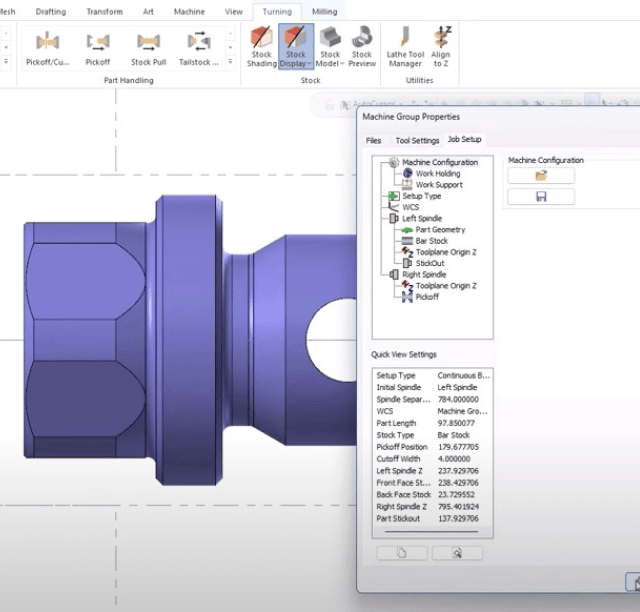Open the Stock Model dropdown
Image resolution: width=640 pixels, height=612 pixels.
(x=329, y=60)
